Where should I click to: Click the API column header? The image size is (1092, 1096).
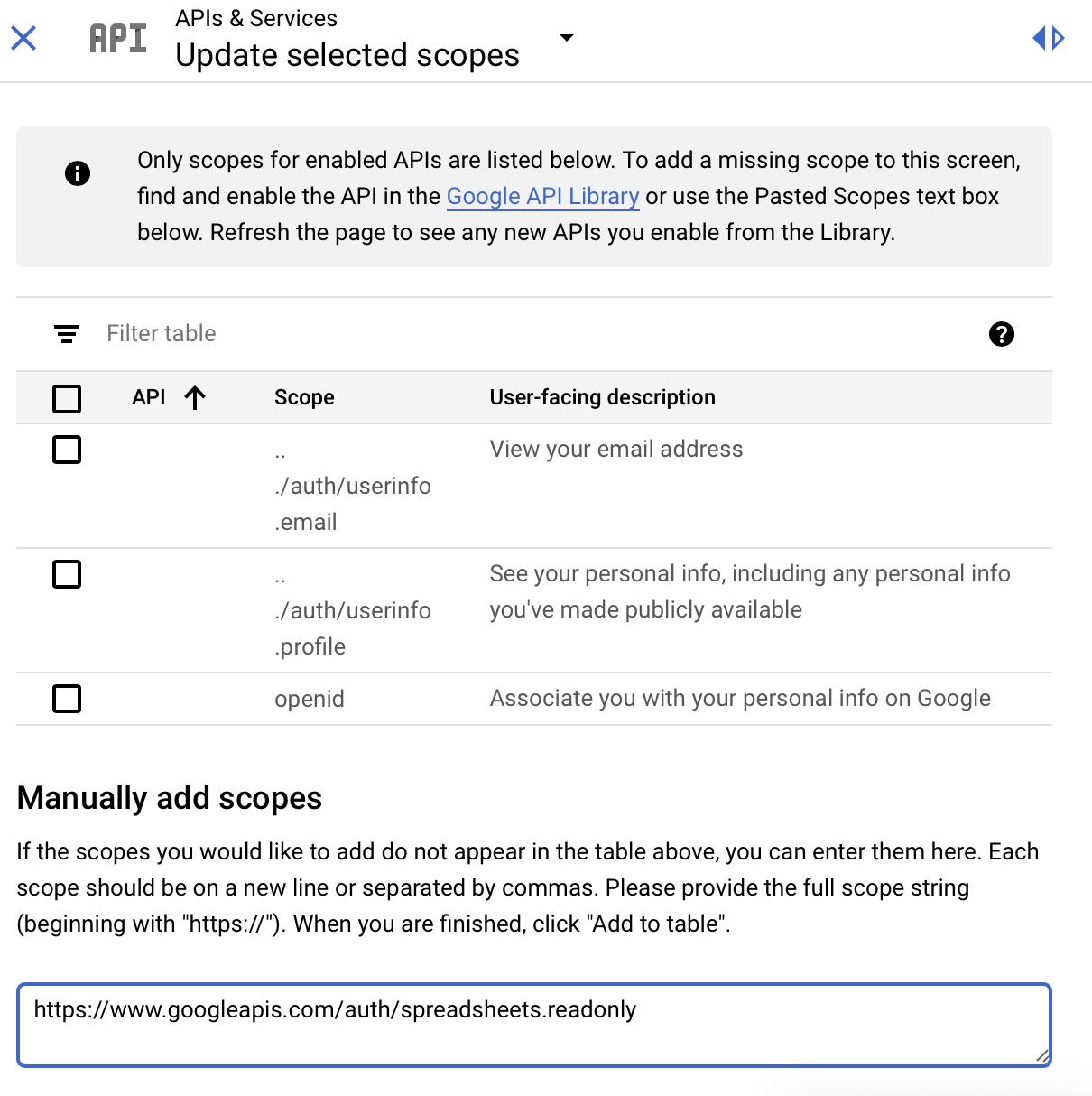pyautogui.click(x=149, y=397)
